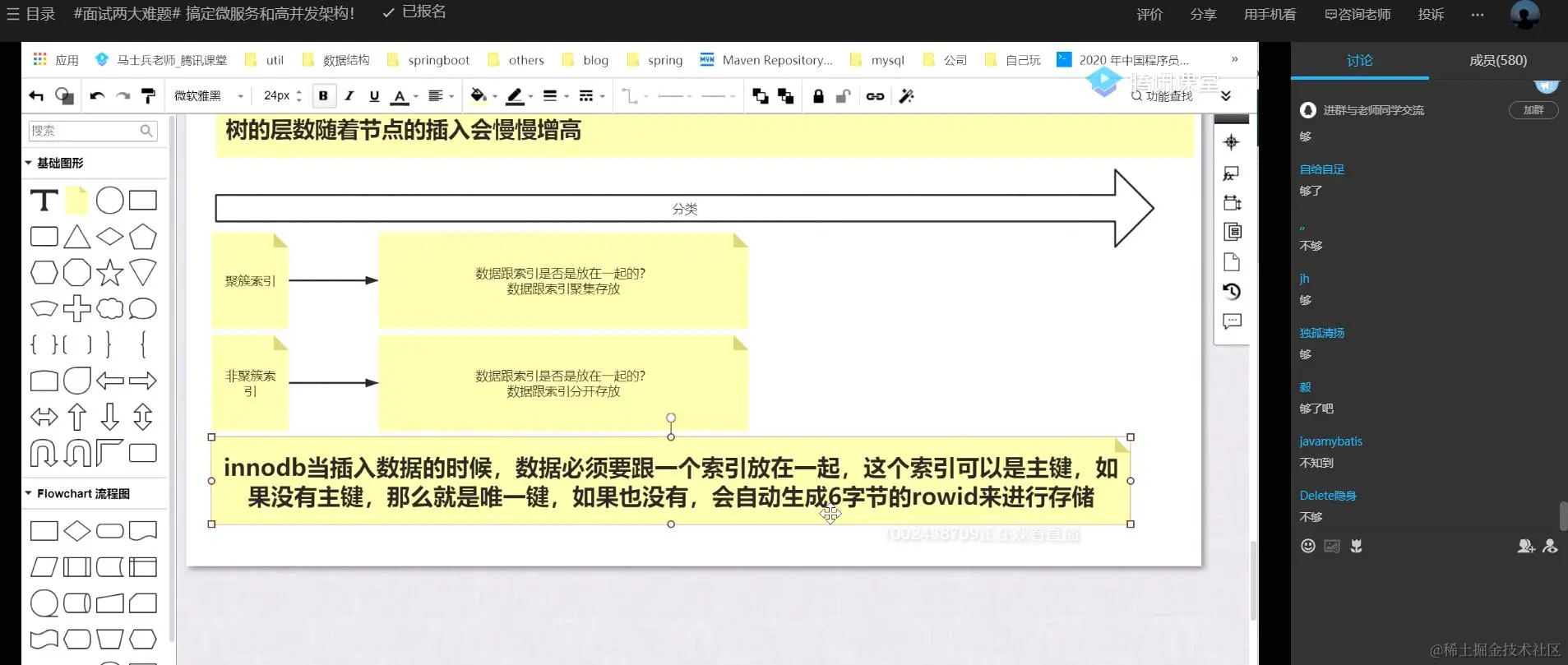Open the fx formula panel icon
1568x665 pixels.
pos(1231,173)
